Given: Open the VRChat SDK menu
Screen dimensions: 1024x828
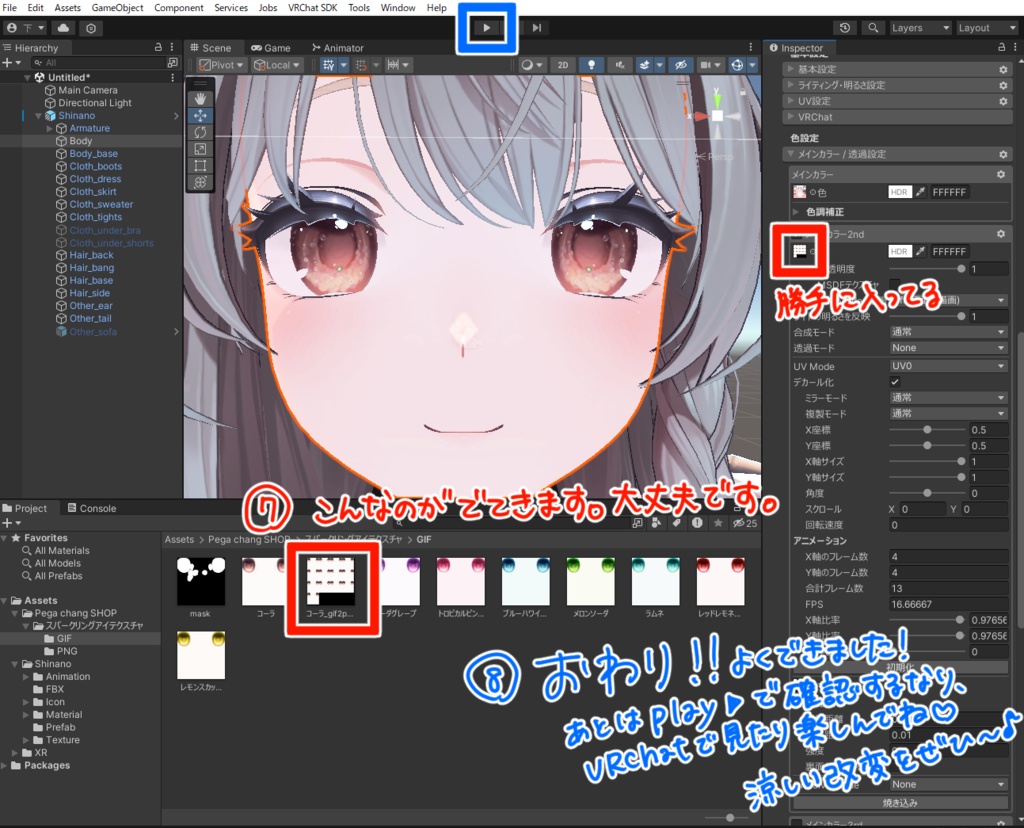Looking at the screenshot, I should pos(312,8).
